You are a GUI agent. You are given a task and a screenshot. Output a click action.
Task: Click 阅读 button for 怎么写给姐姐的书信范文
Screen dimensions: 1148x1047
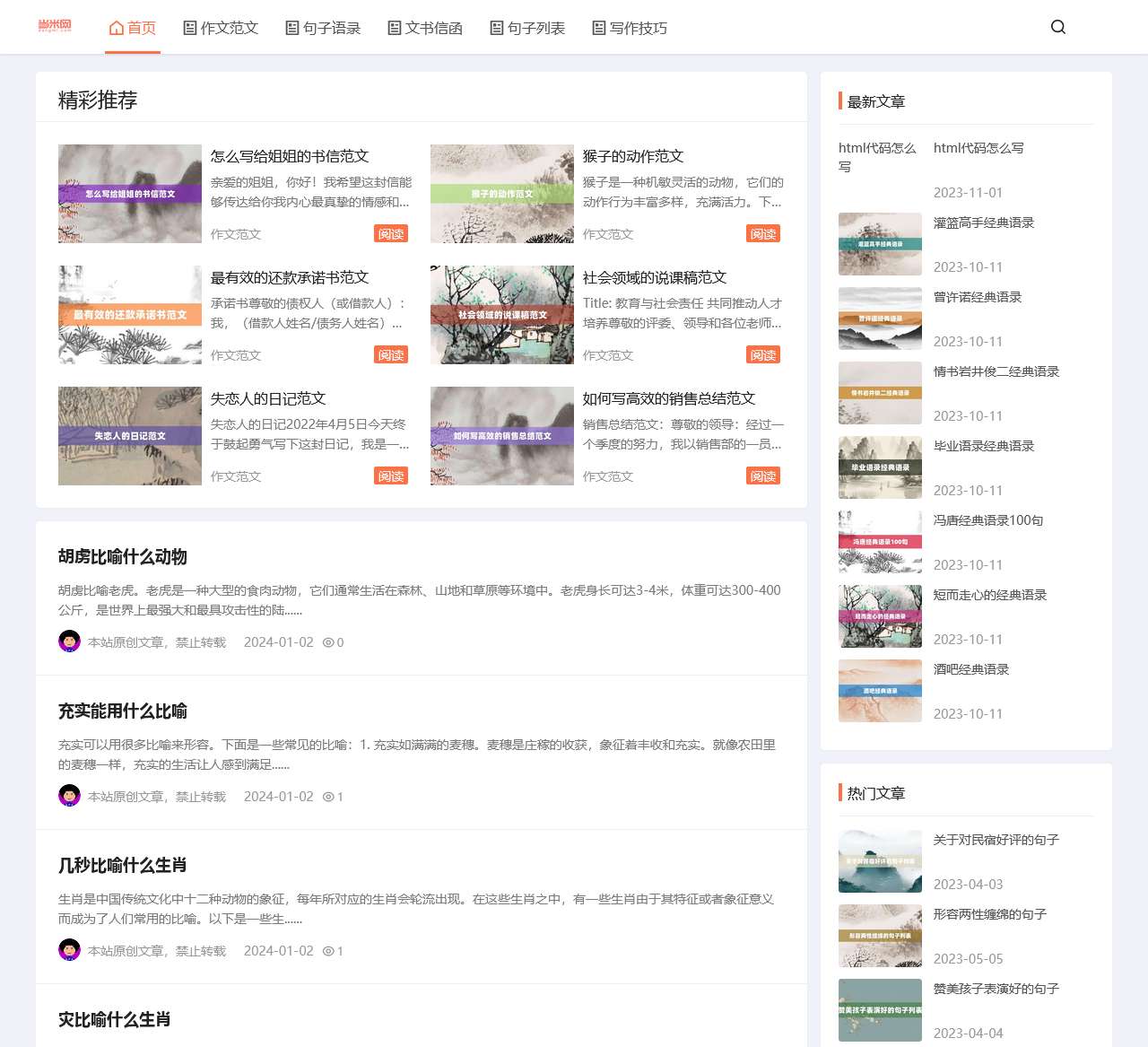point(391,233)
